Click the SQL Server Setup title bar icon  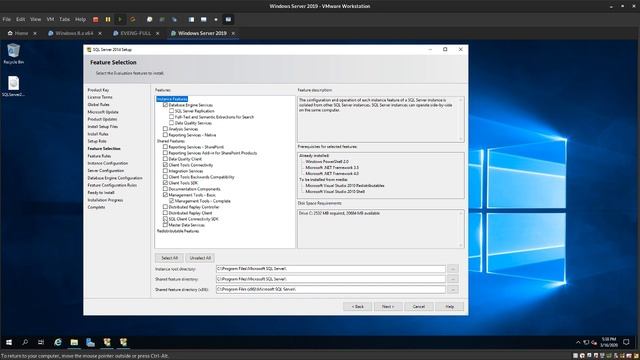pyautogui.click(x=89, y=49)
